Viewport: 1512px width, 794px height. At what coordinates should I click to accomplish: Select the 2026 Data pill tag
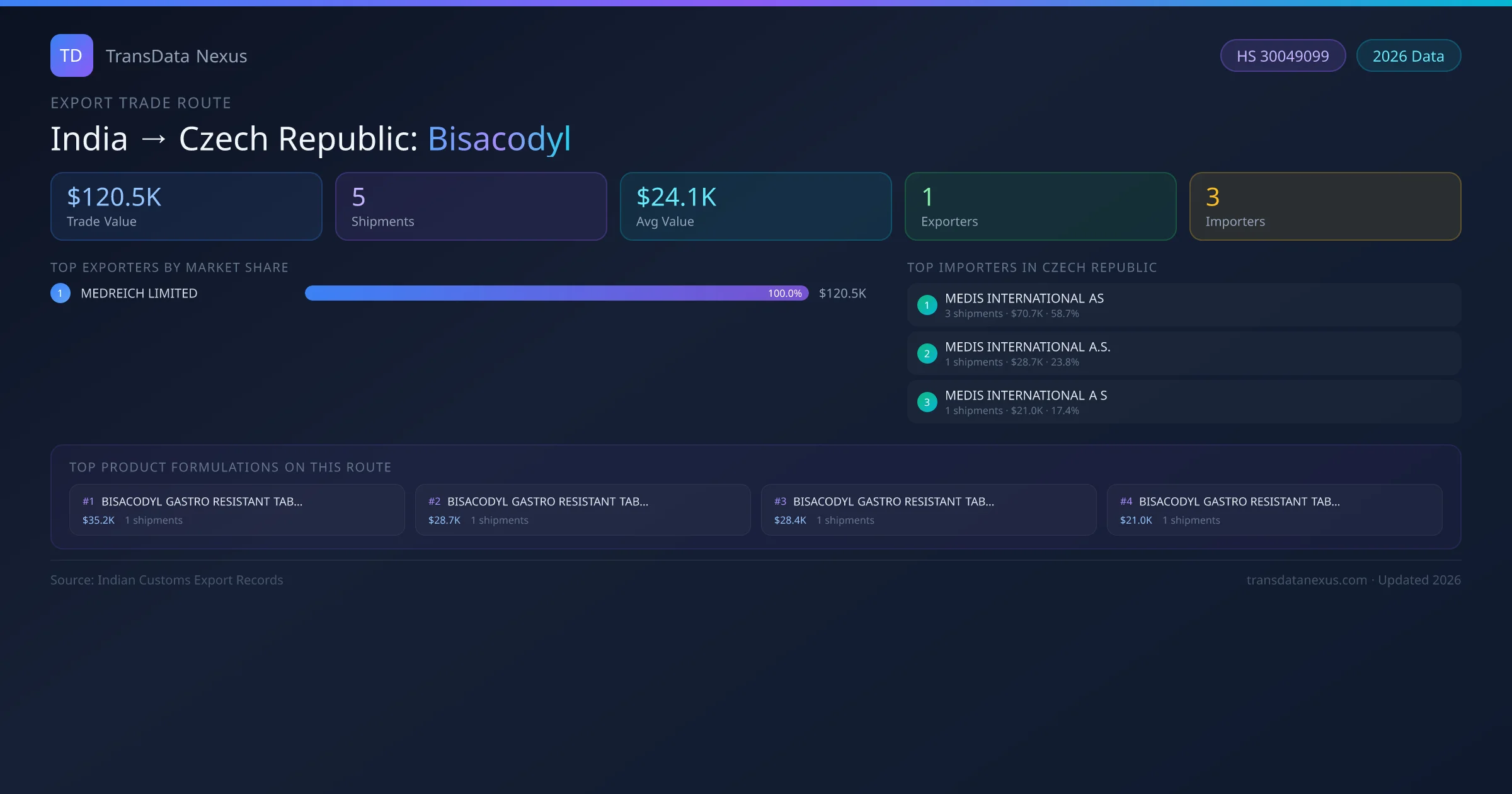pyautogui.click(x=1407, y=56)
